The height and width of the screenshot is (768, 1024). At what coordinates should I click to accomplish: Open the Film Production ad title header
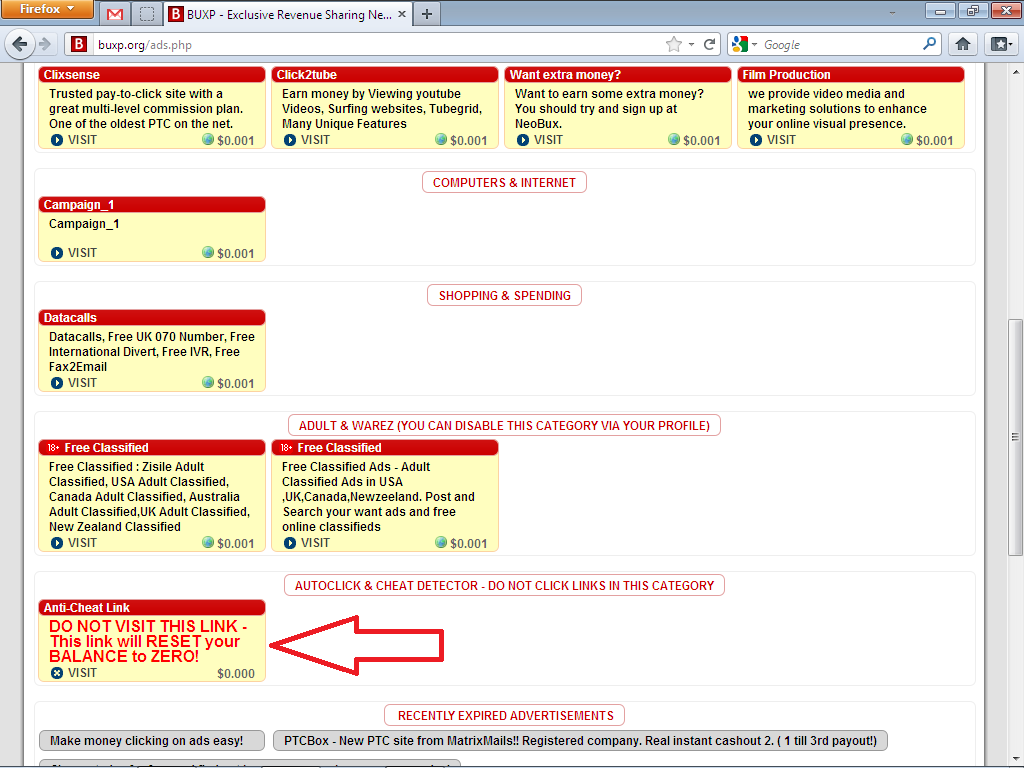851,74
